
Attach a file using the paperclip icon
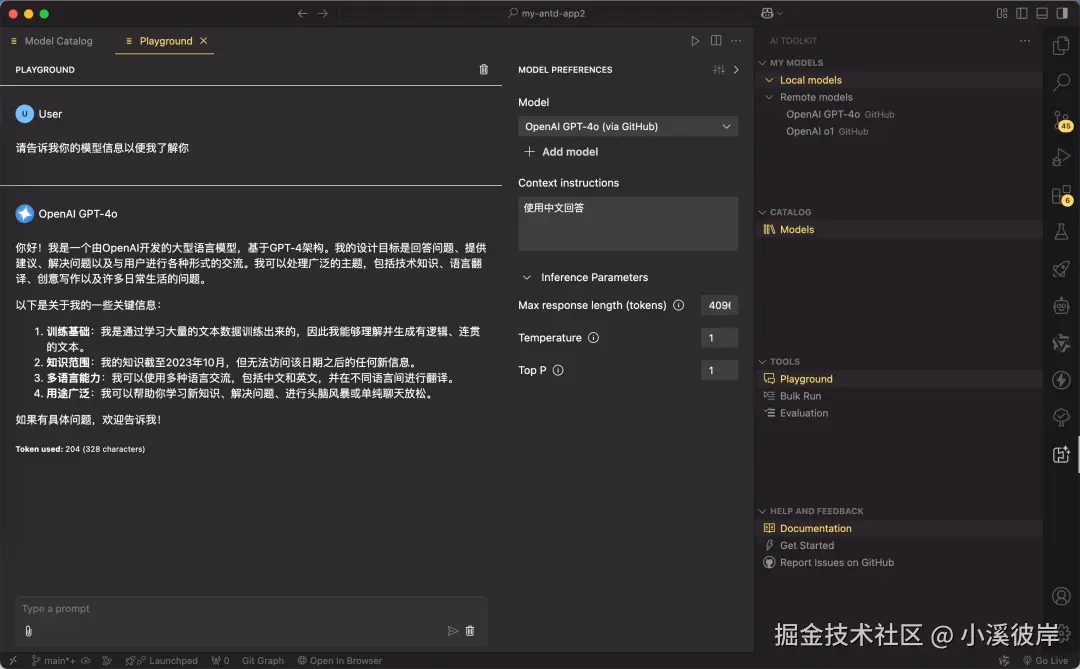(x=28, y=630)
